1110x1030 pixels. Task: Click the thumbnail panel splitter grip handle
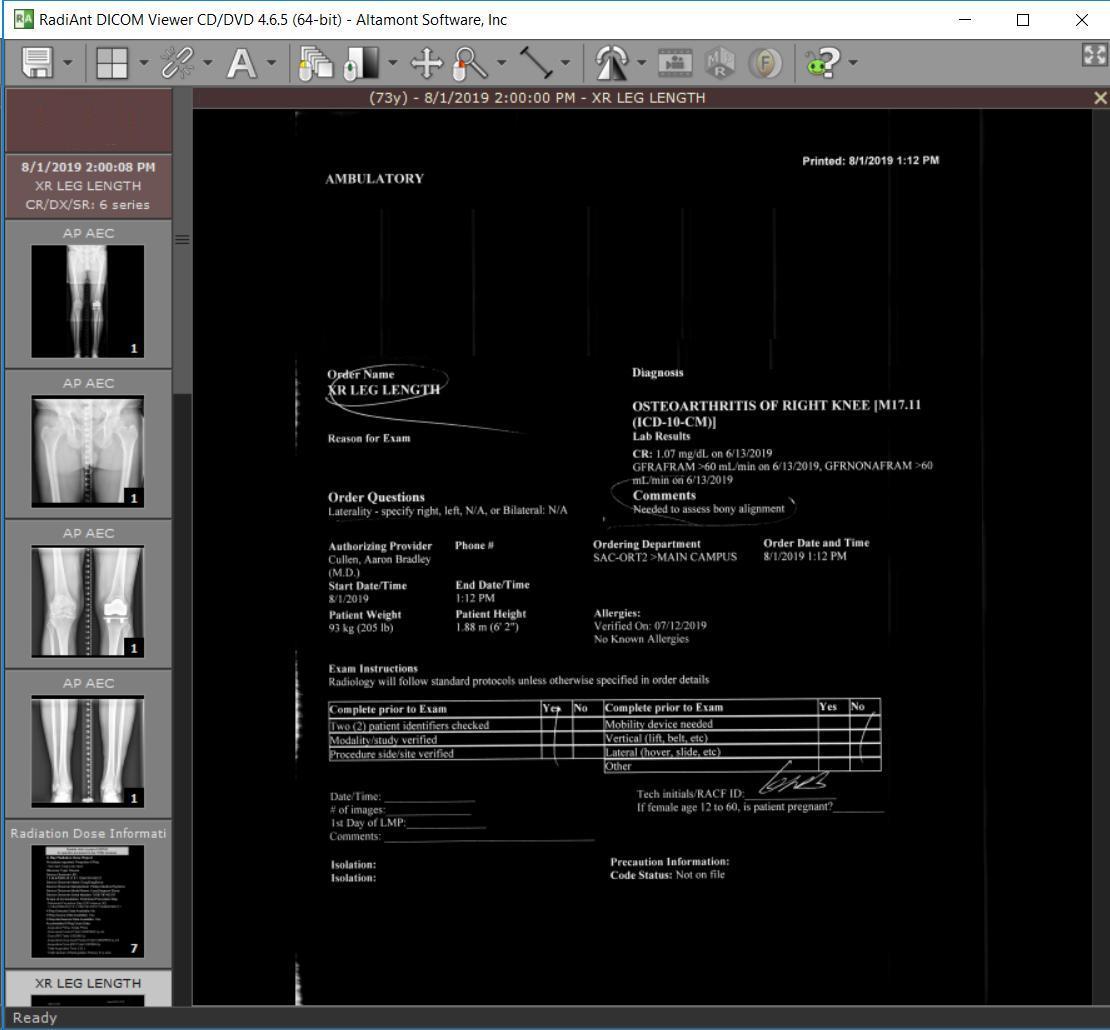coord(182,239)
